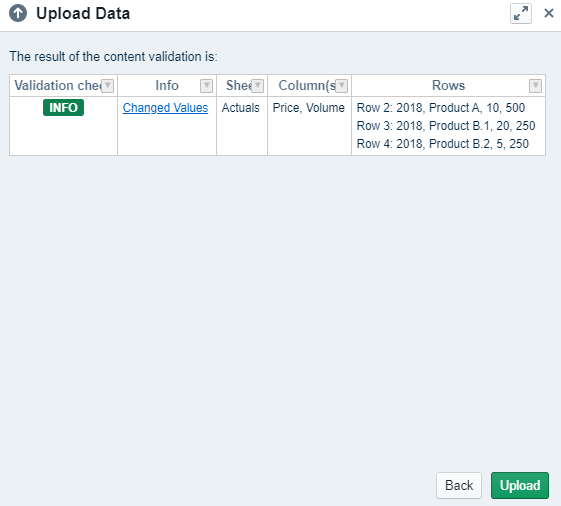Open the Changed Values link

click(165, 108)
